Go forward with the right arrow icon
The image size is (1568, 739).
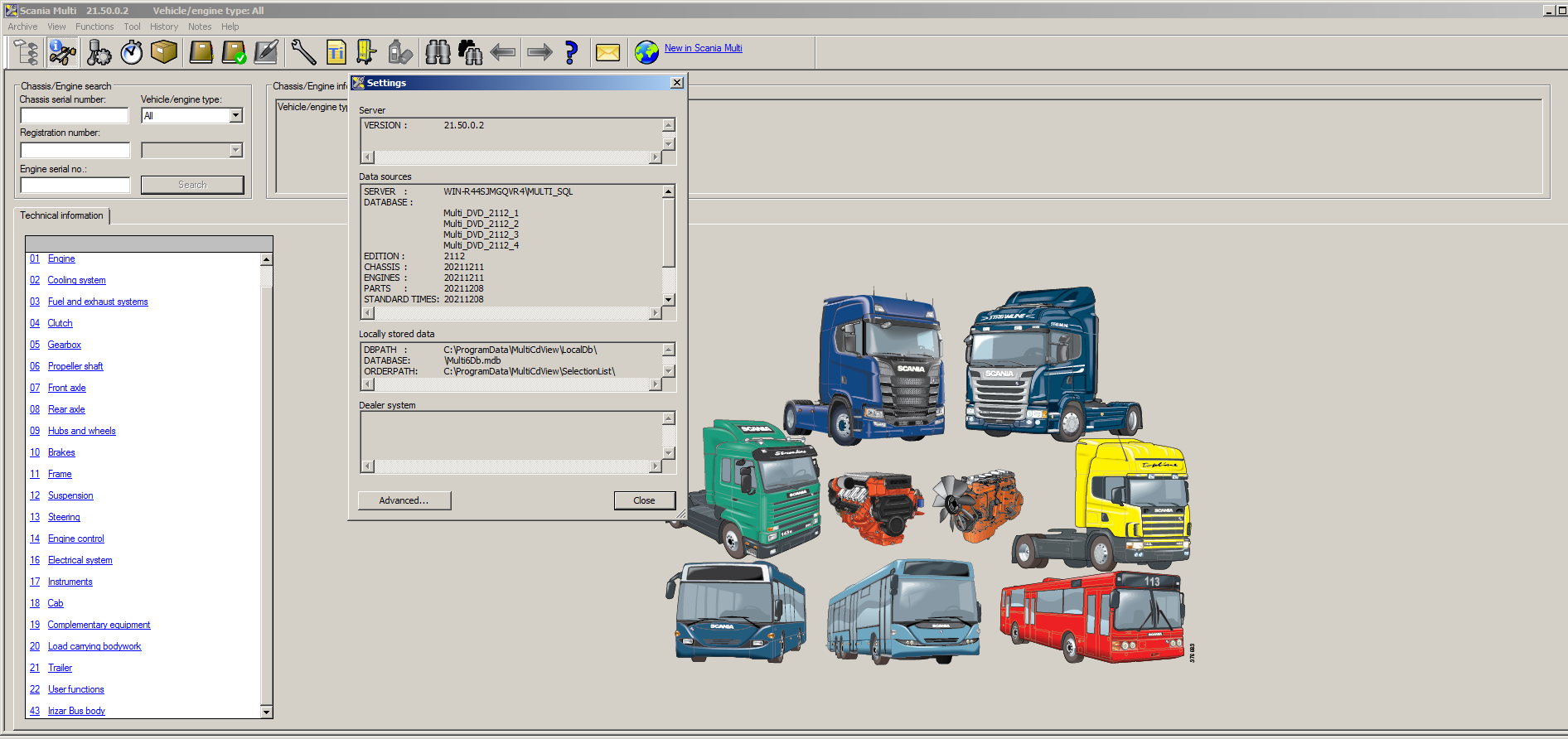(540, 52)
